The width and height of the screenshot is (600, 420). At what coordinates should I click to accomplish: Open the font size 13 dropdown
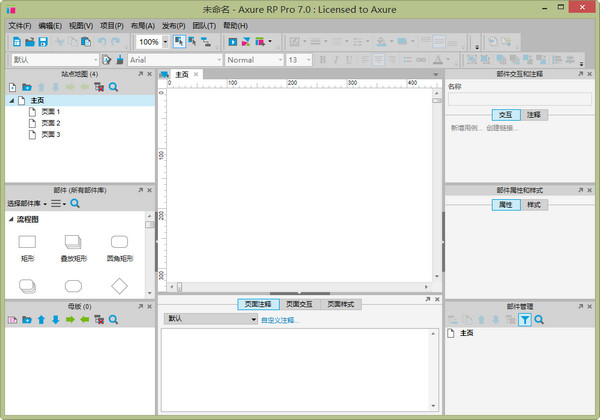click(308, 60)
